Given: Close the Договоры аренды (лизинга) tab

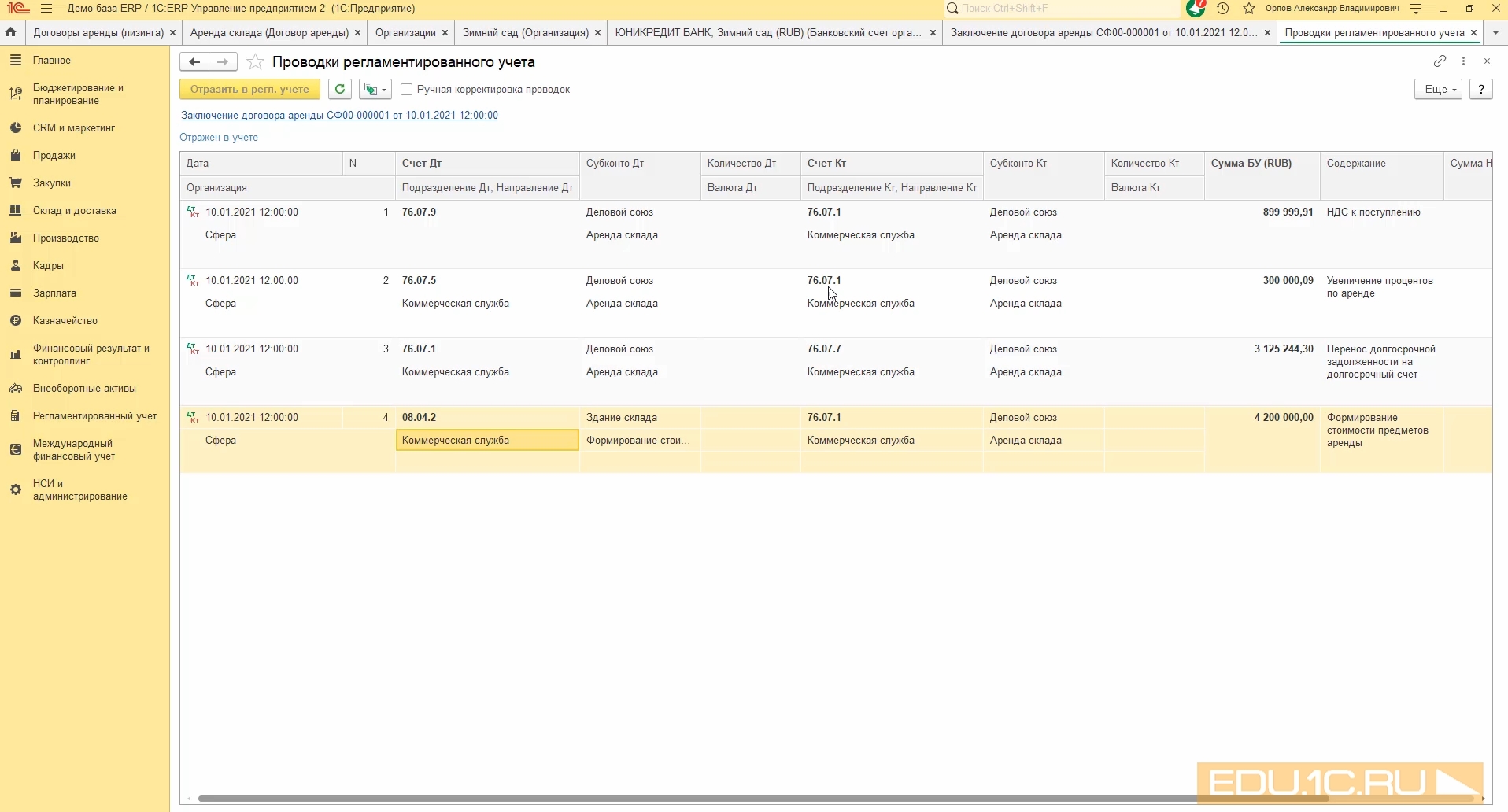Looking at the screenshot, I should (173, 33).
